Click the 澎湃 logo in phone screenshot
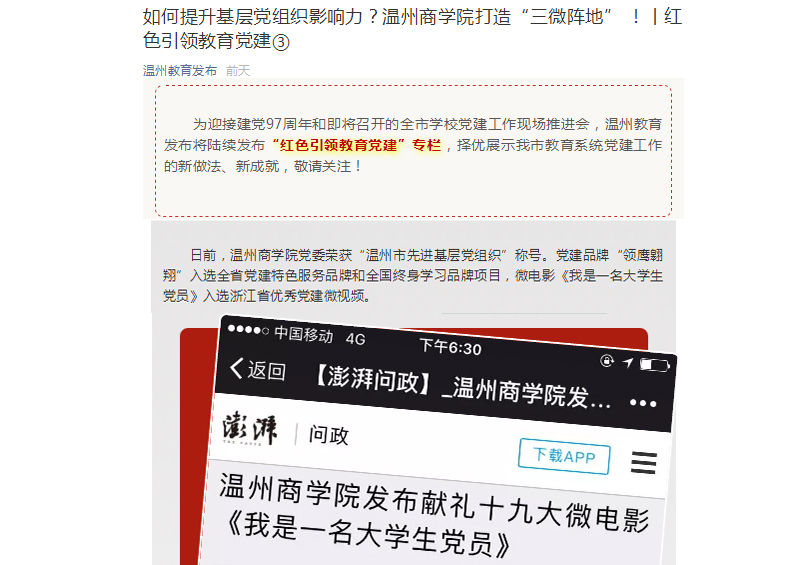Viewport: 800px width, 565px height. 250,429
